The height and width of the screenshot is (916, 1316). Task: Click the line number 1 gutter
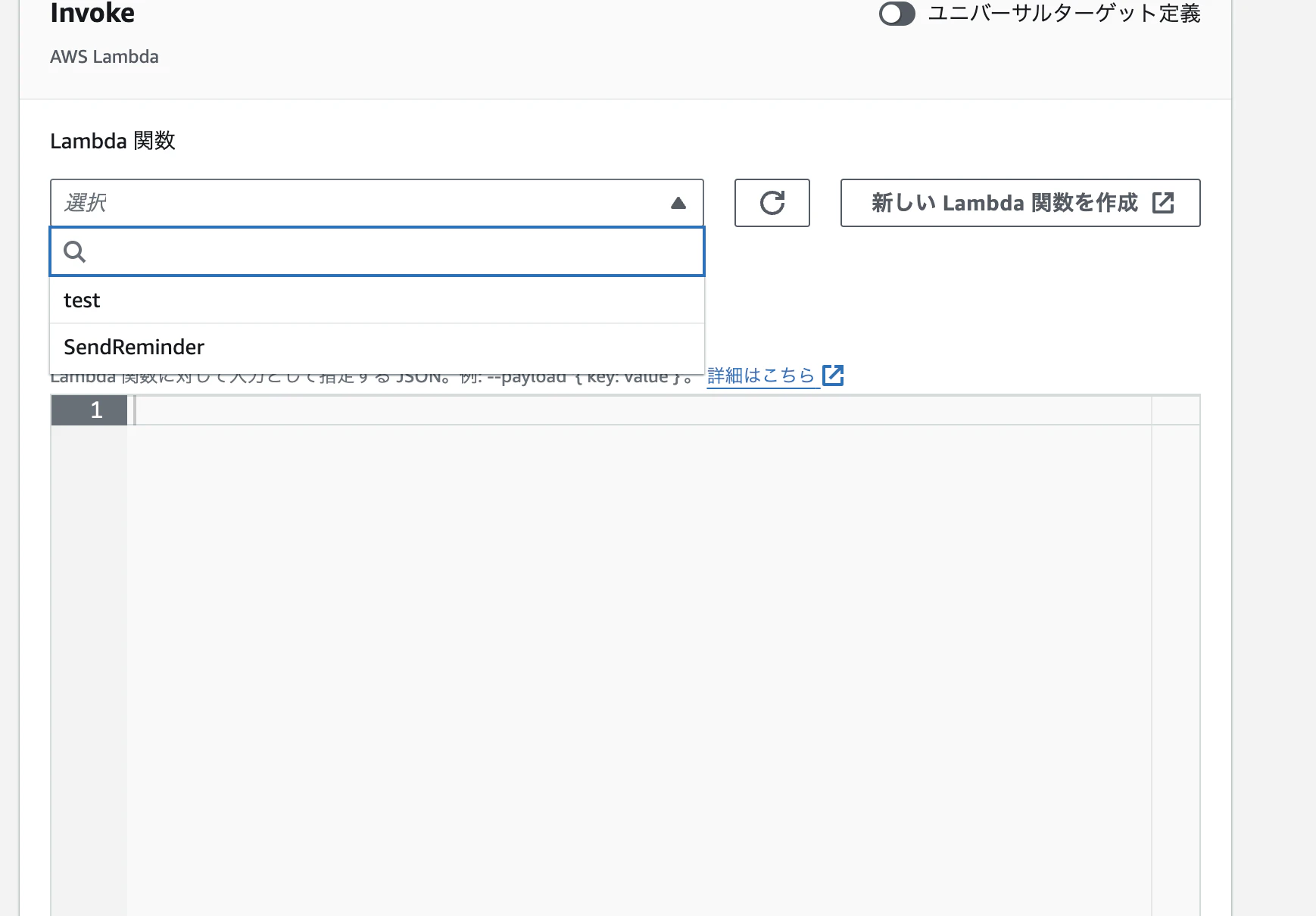coord(89,410)
